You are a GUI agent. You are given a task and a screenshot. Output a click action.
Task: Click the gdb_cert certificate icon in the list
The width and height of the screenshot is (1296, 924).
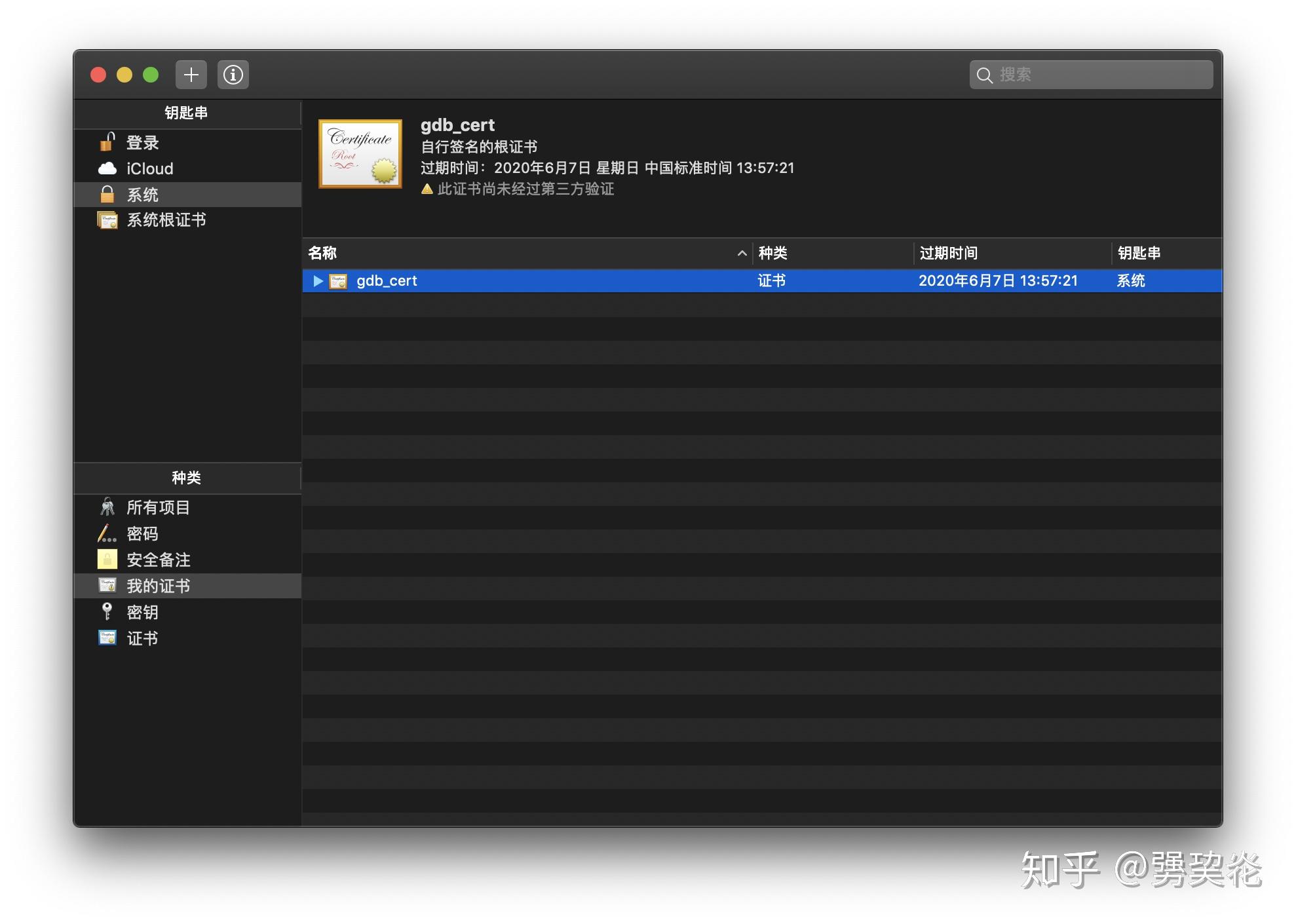pyautogui.click(x=337, y=280)
